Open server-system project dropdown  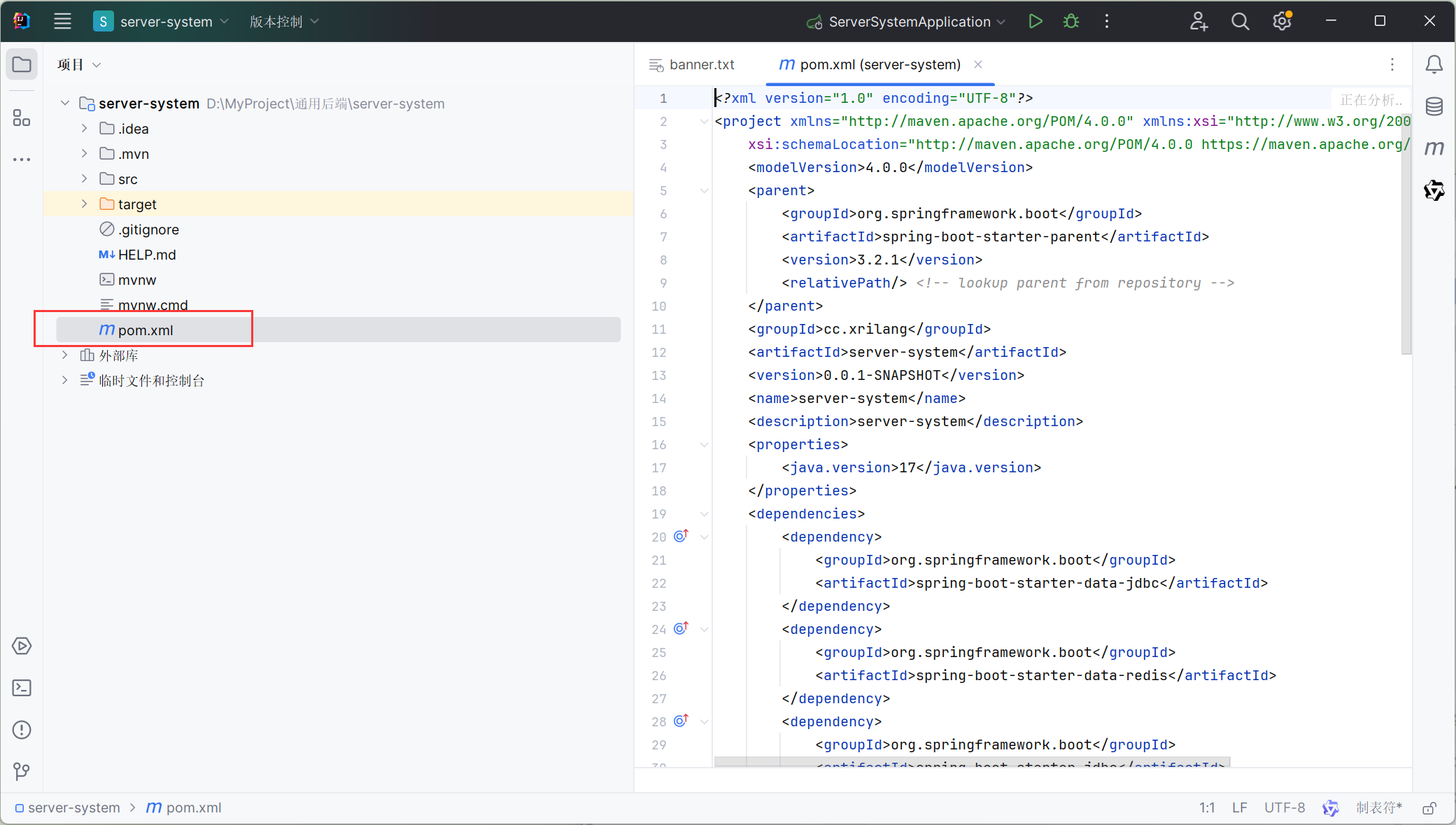pos(162,22)
